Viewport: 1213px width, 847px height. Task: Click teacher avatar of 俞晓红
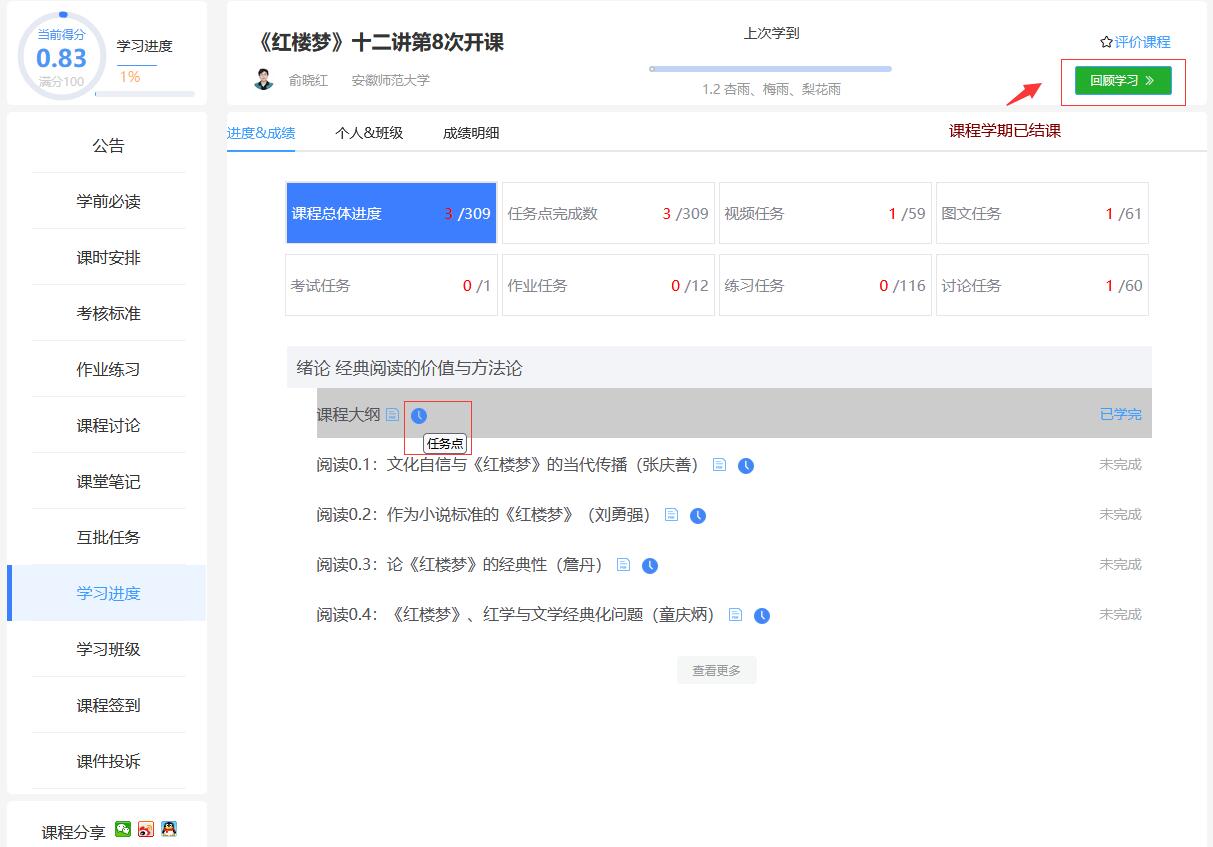pyautogui.click(x=264, y=79)
